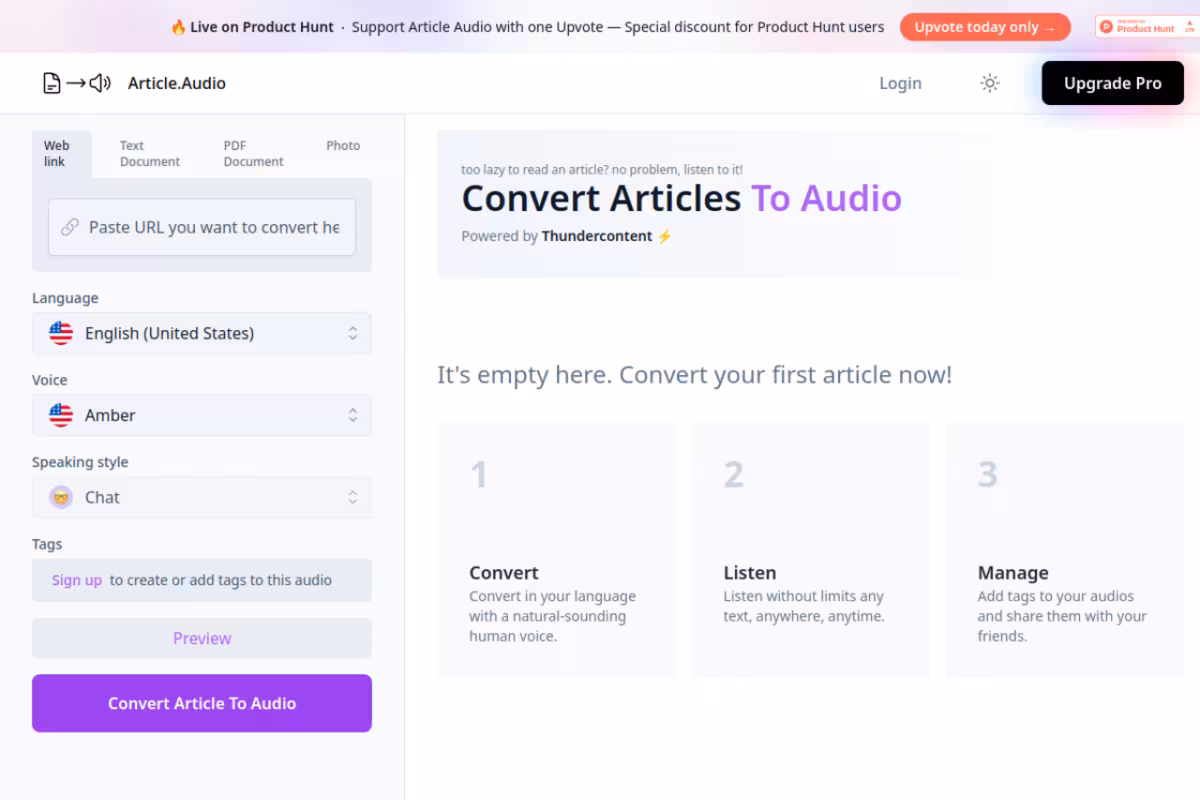Click the Login link

(x=900, y=83)
